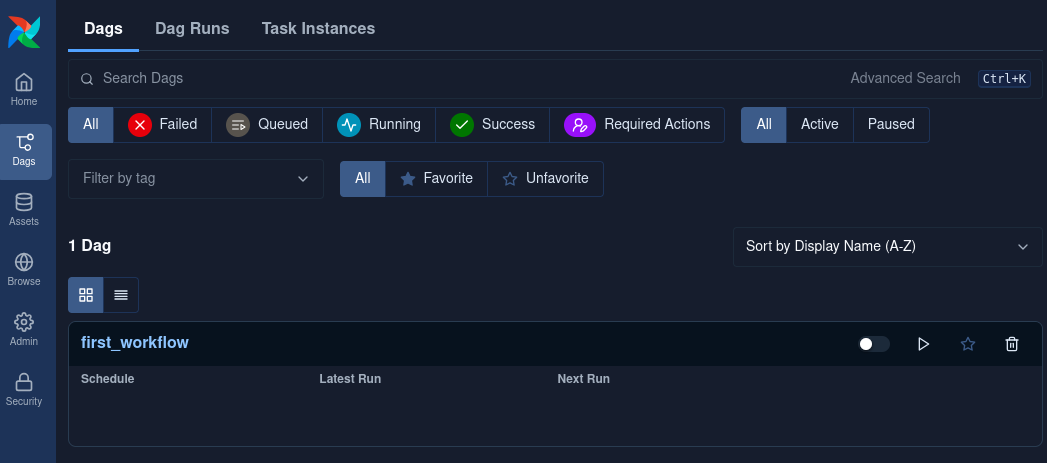Switch to the Dag Runs tab
Screen dimensions: 1047x463
pos(192,28)
